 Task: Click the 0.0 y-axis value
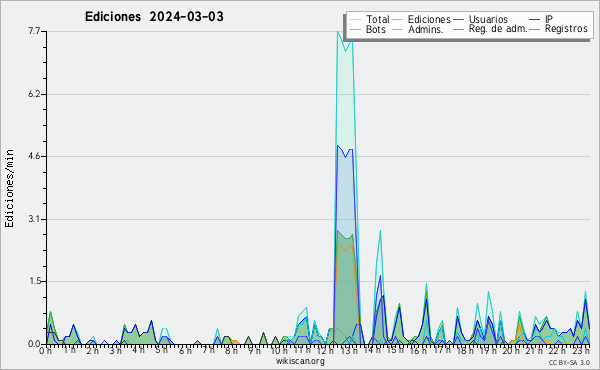(x=34, y=344)
